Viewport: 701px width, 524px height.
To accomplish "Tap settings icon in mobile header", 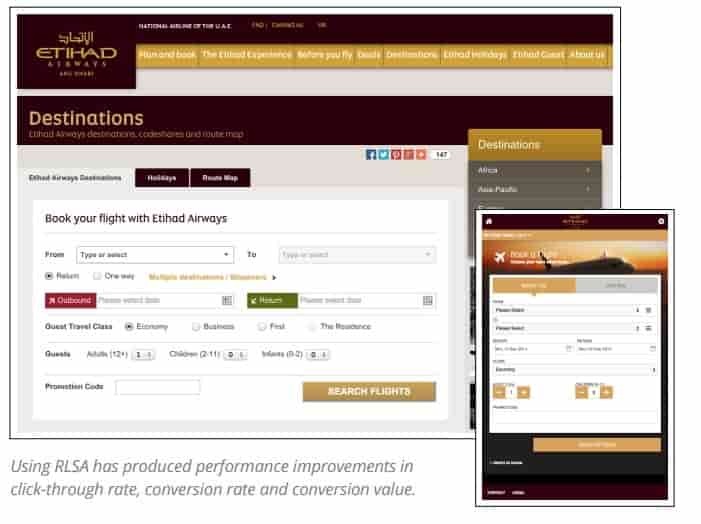I will (661, 221).
